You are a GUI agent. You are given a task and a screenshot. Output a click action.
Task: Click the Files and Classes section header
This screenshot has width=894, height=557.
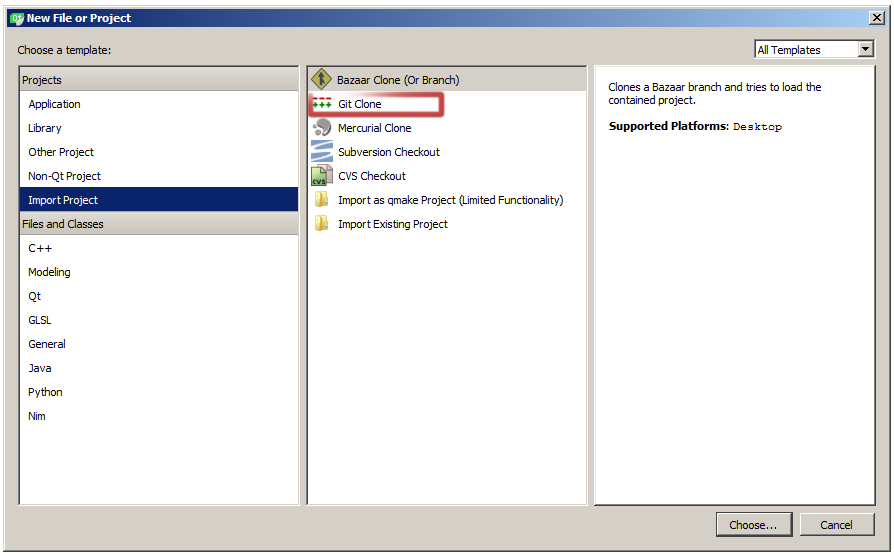159,223
